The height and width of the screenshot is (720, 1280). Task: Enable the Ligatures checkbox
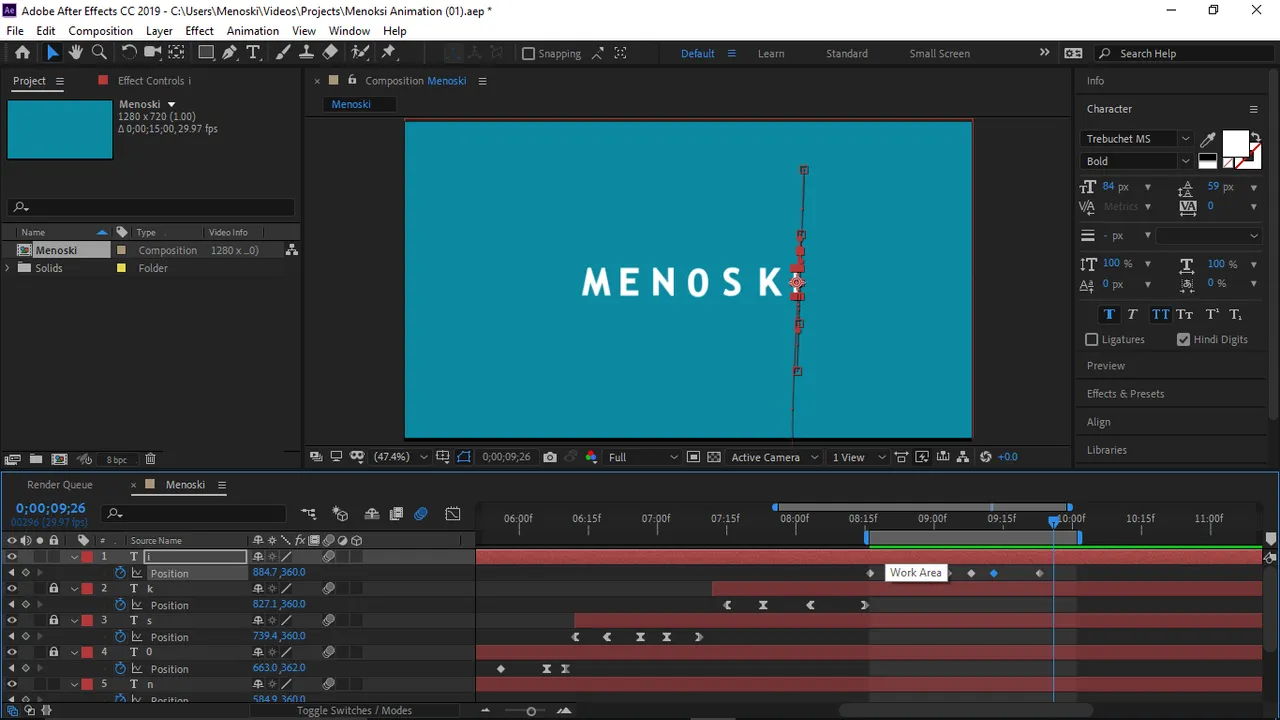coord(1092,340)
